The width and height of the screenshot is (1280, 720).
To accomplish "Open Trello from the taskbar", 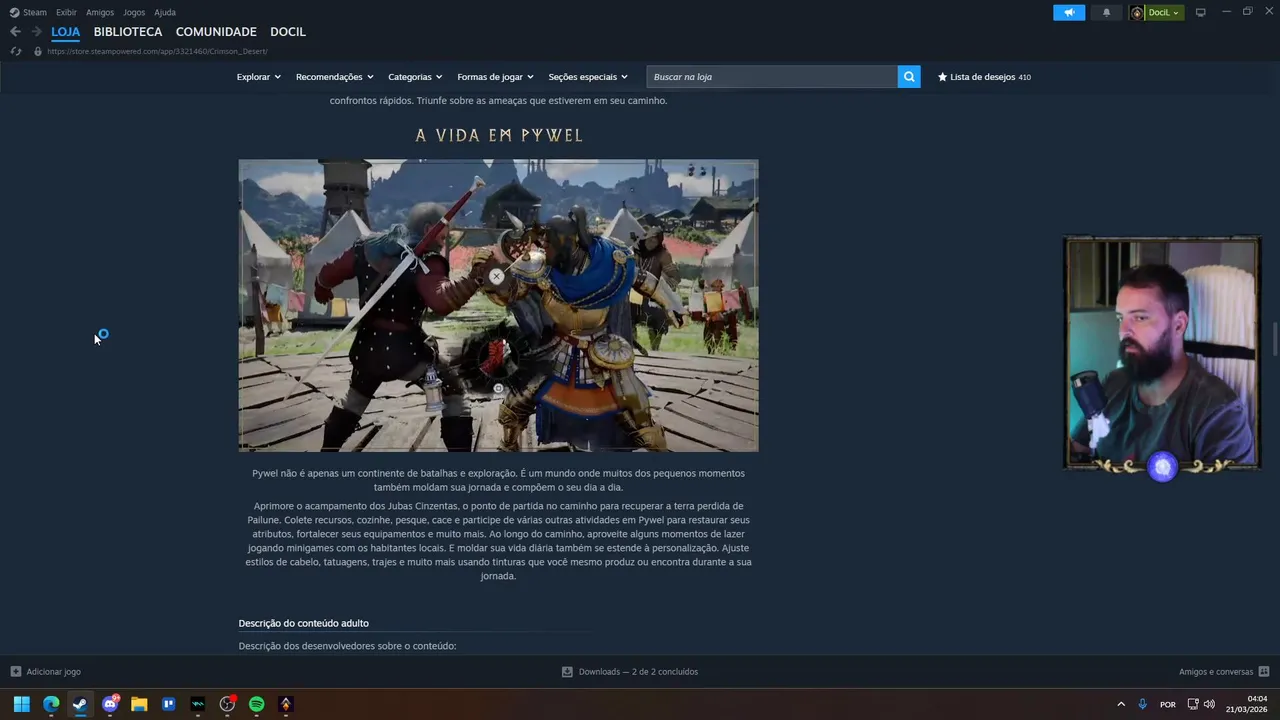I will 168,704.
